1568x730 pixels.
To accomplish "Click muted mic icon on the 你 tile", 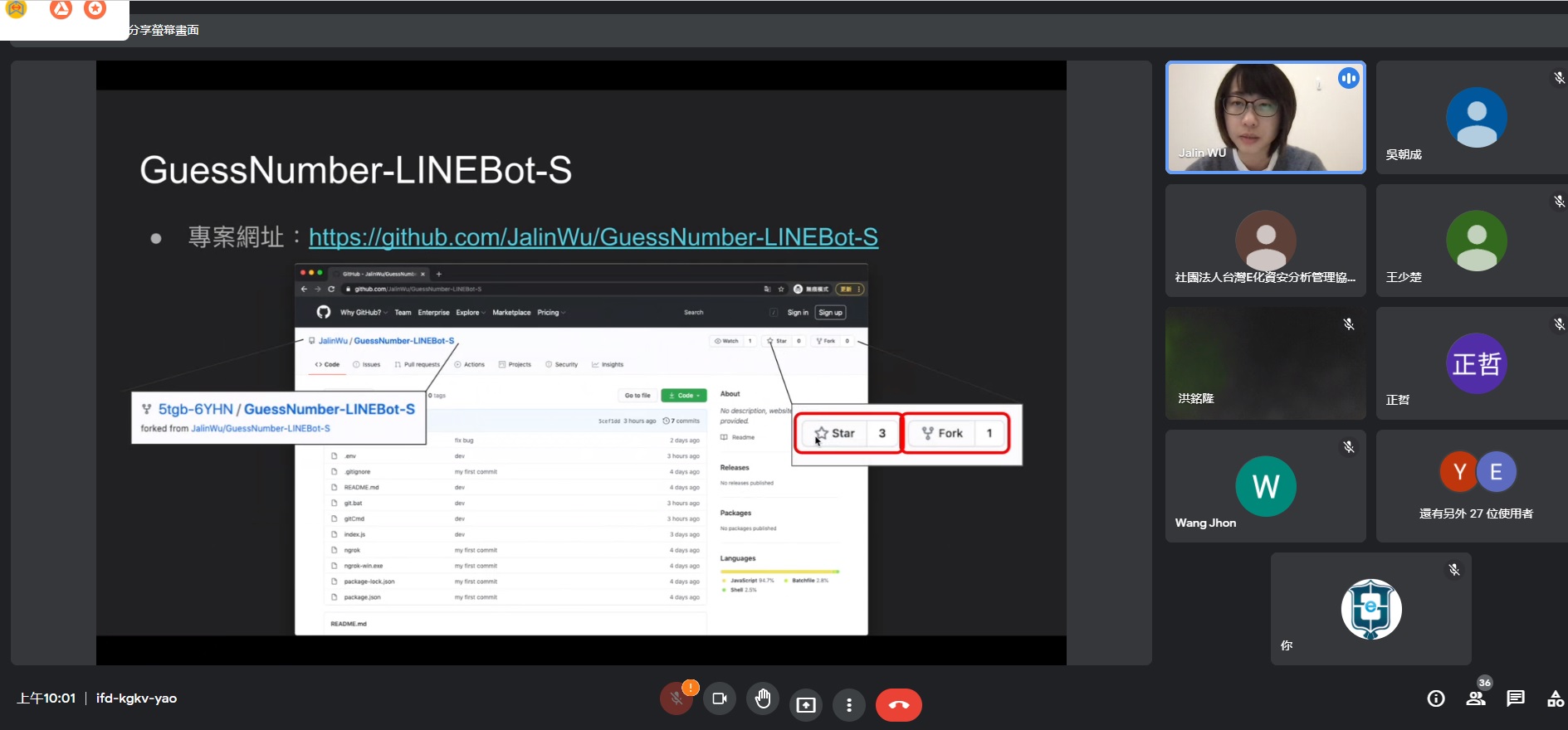I will tap(1454, 570).
